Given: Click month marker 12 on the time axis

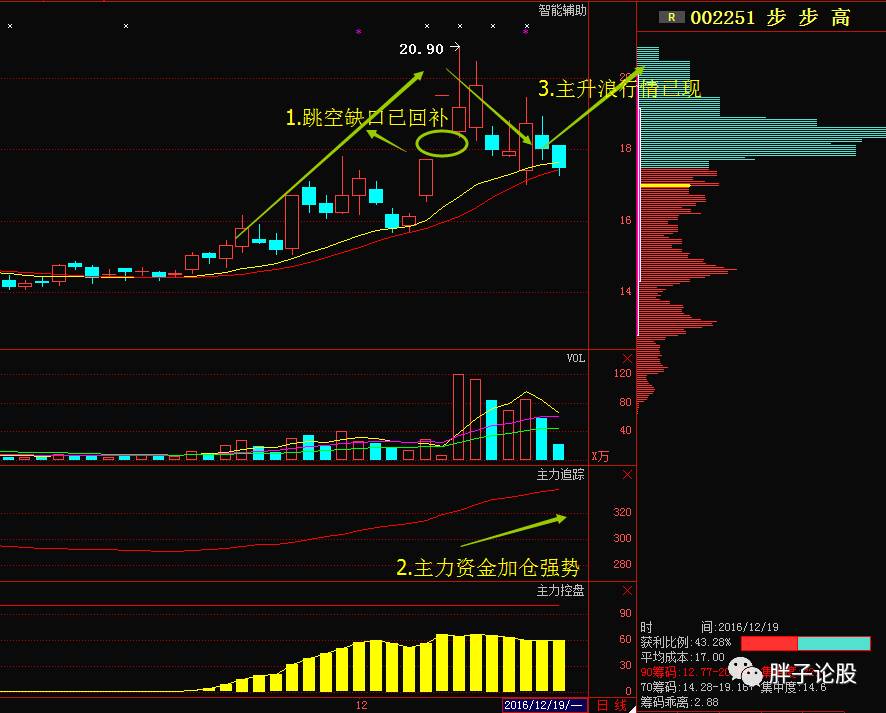Looking at the screenshot, I should (362, 705).
